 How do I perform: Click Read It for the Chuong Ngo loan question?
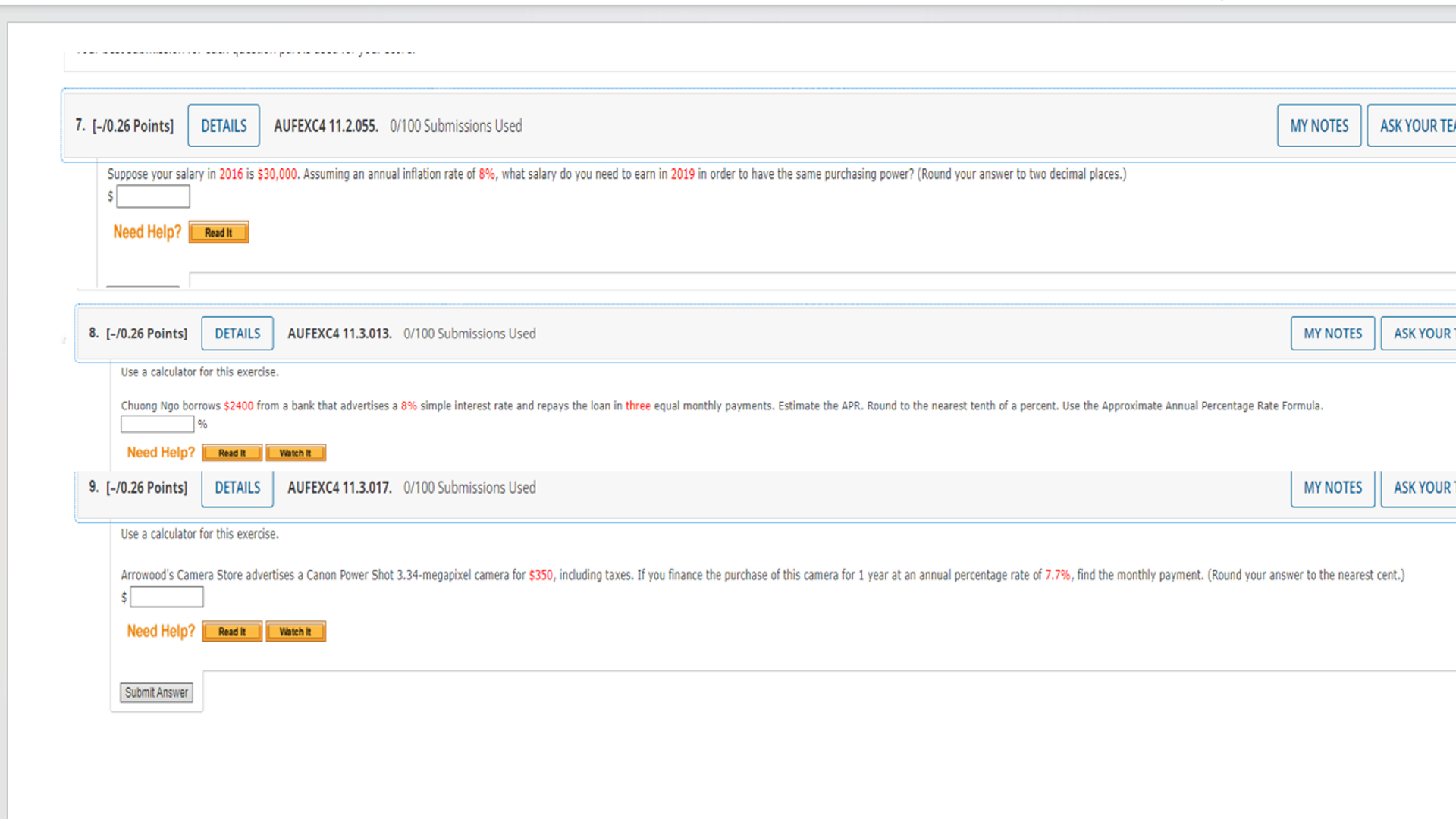pyautogui.click(x=231, y=452)
